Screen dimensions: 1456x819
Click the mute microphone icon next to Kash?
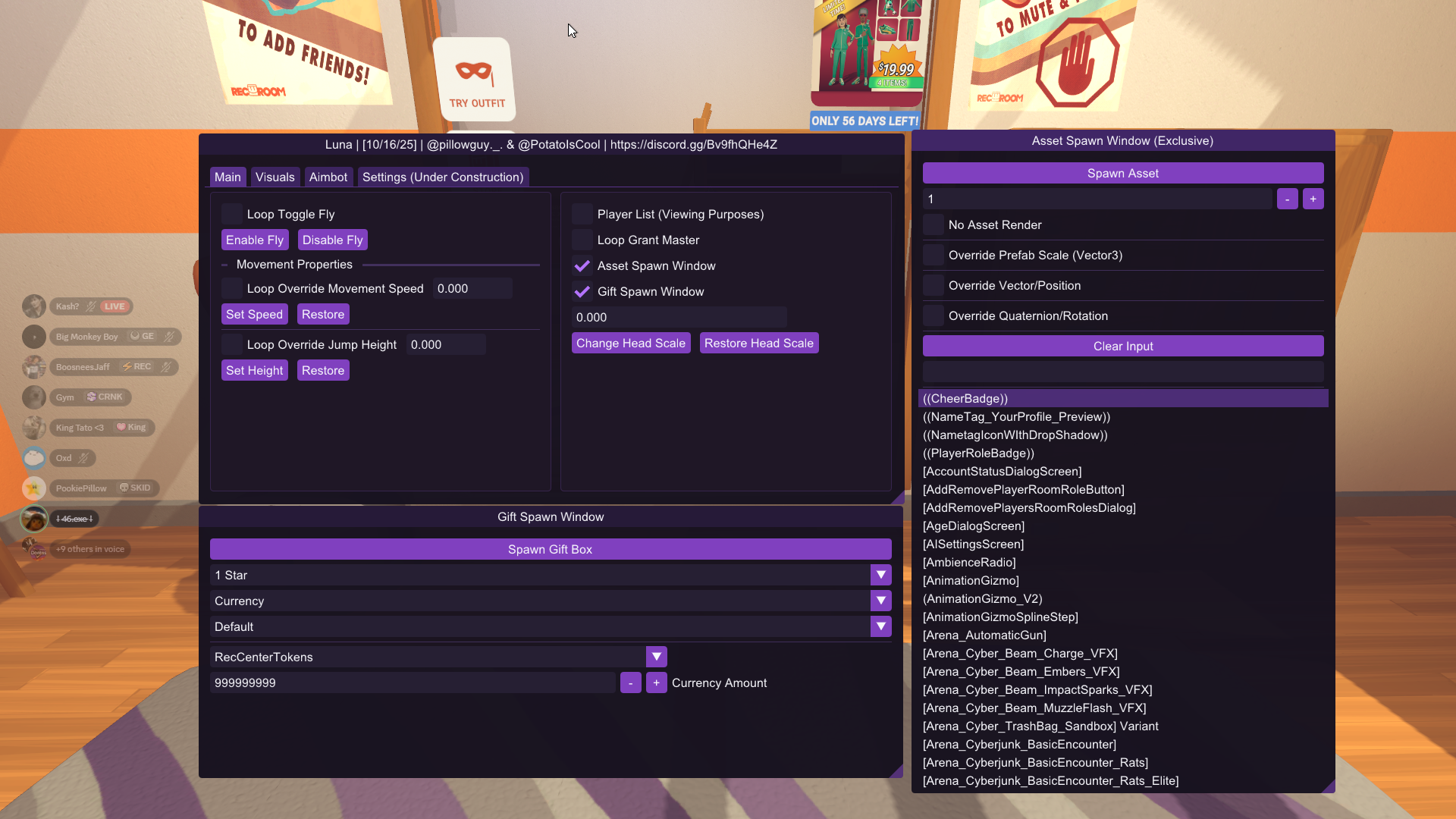[89, 306]
